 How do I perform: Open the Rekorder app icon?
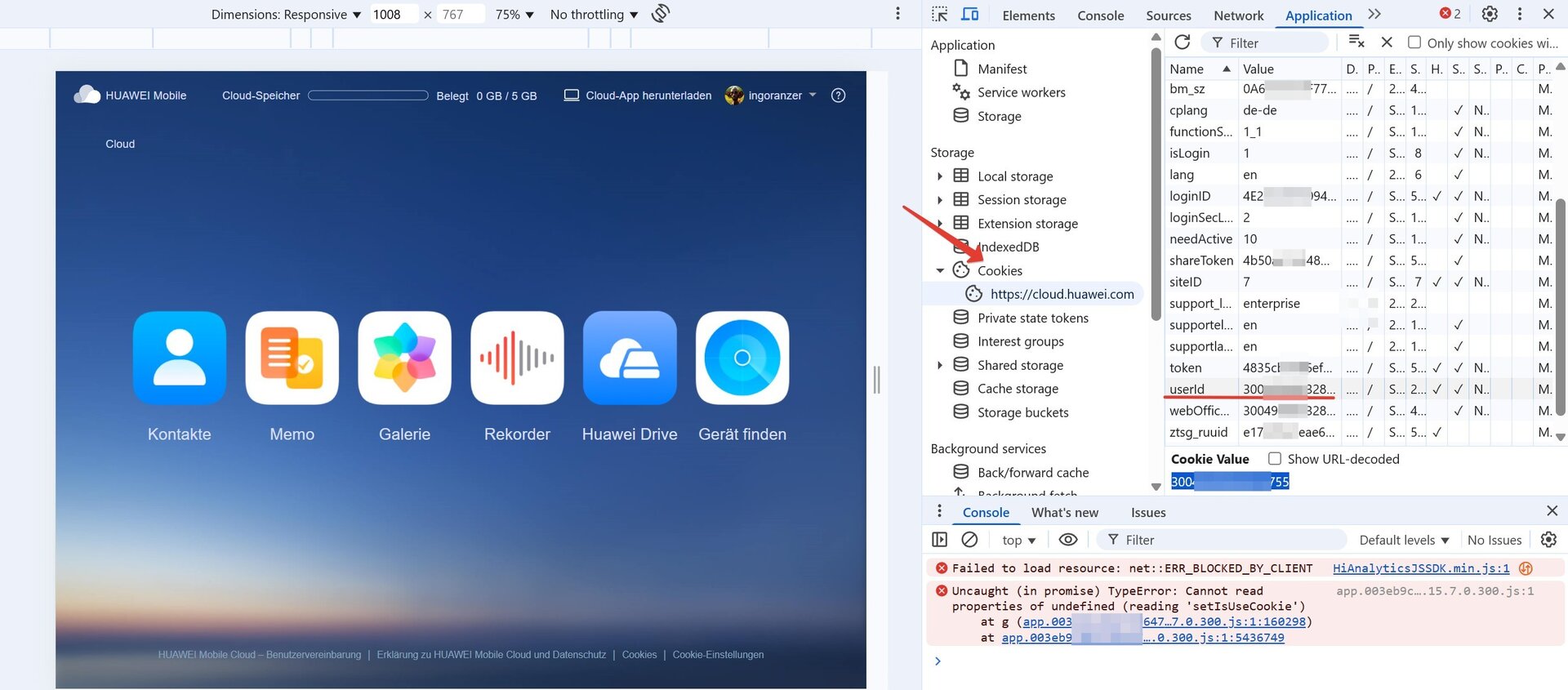pos(518,358)
